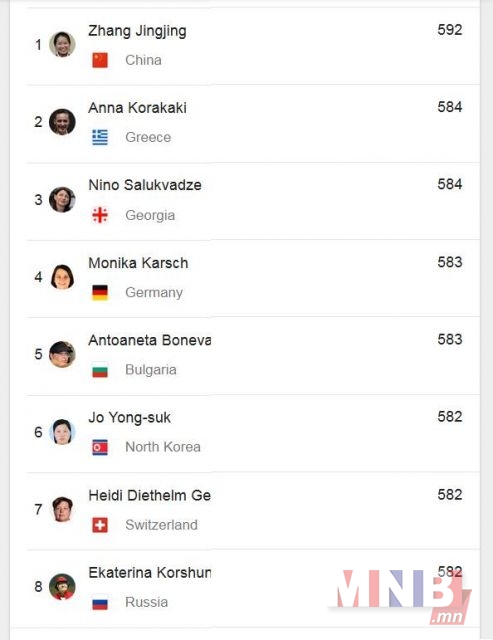493x640 pixels.
Task: Open Jo Yong-suk's name link
Action: point(130,418)
